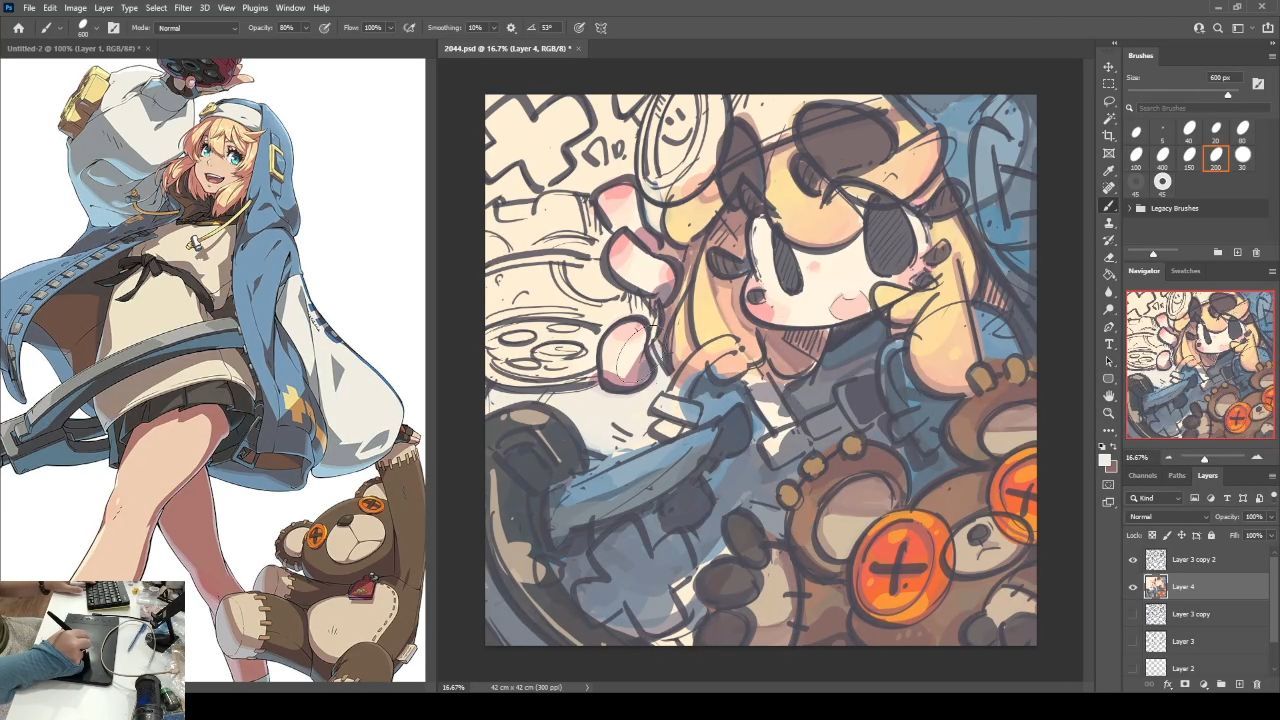This screenshot has width=1280, height=720.
Task: Switch to the Paths tab
Action: (x=1177, y=476)
